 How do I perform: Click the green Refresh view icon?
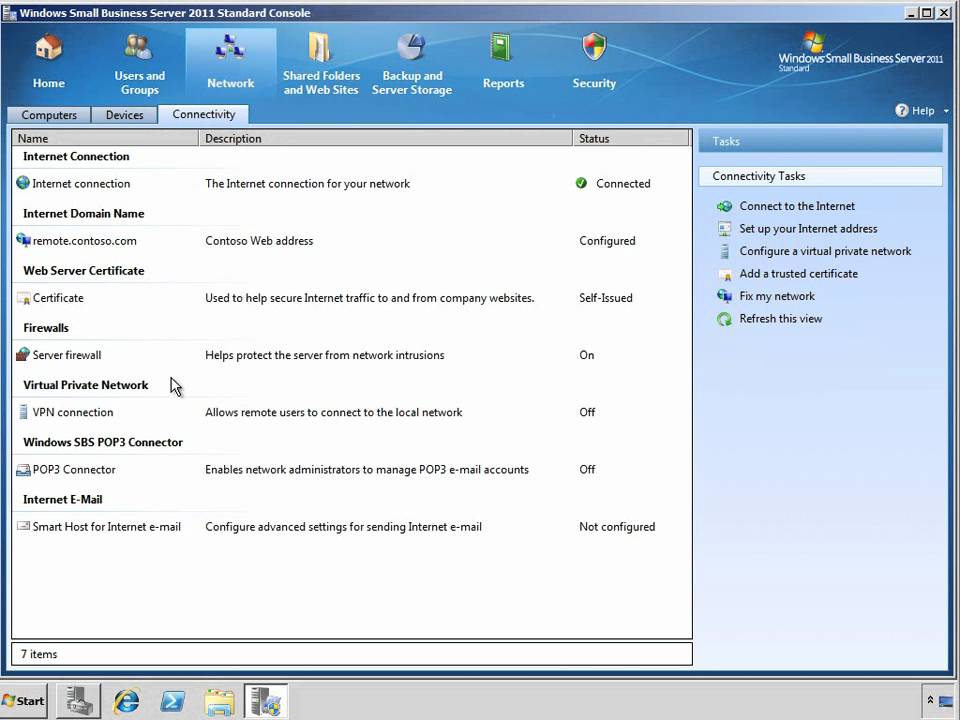coord(724,319)
